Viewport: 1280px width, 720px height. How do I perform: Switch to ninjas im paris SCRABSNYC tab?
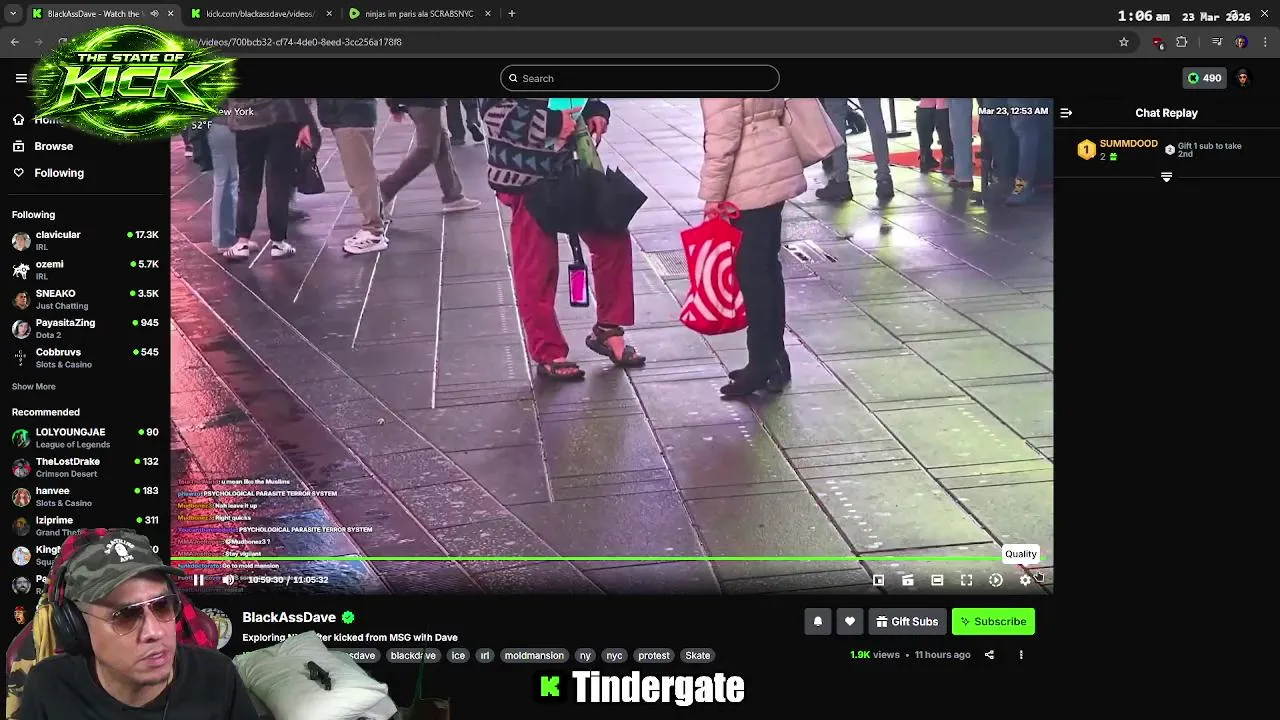click(x=419, y=14)
